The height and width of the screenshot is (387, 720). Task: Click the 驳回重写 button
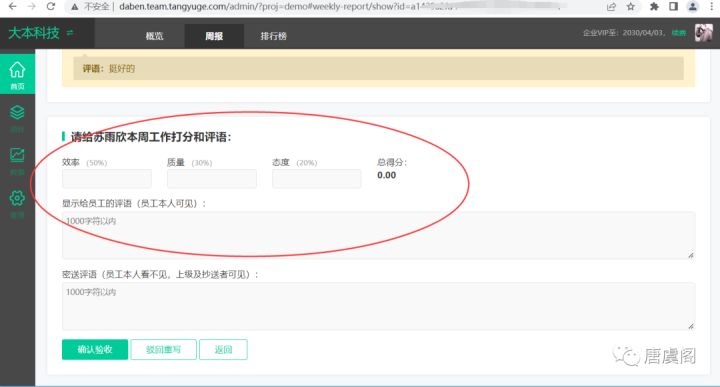click(x=163, y=349)
